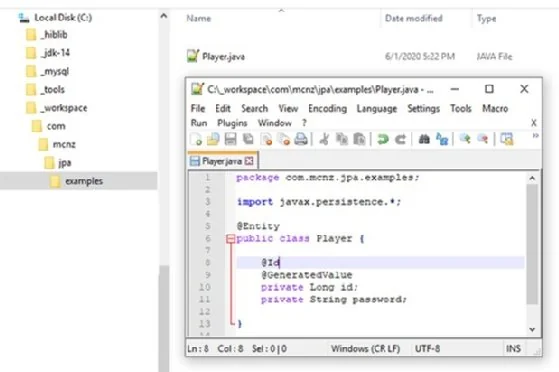Viewport: 559px width, 372px height.
Task: Sort Explorer files by Date modified column
Action: tap(414, 18)
